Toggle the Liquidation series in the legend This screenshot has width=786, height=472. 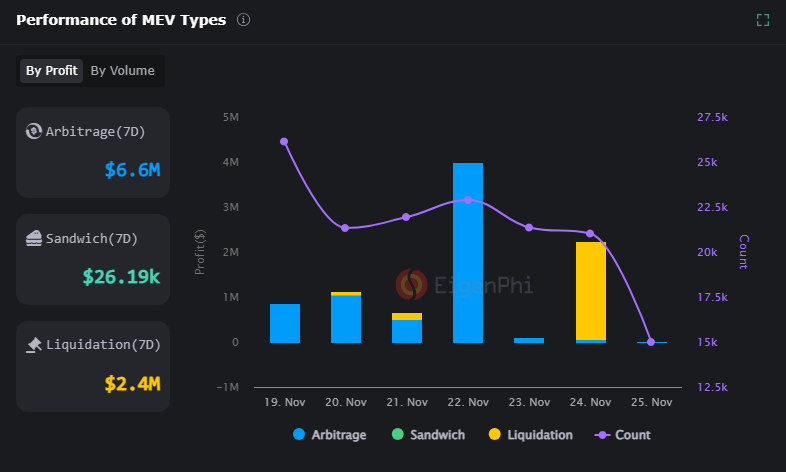tap(530, 435)
